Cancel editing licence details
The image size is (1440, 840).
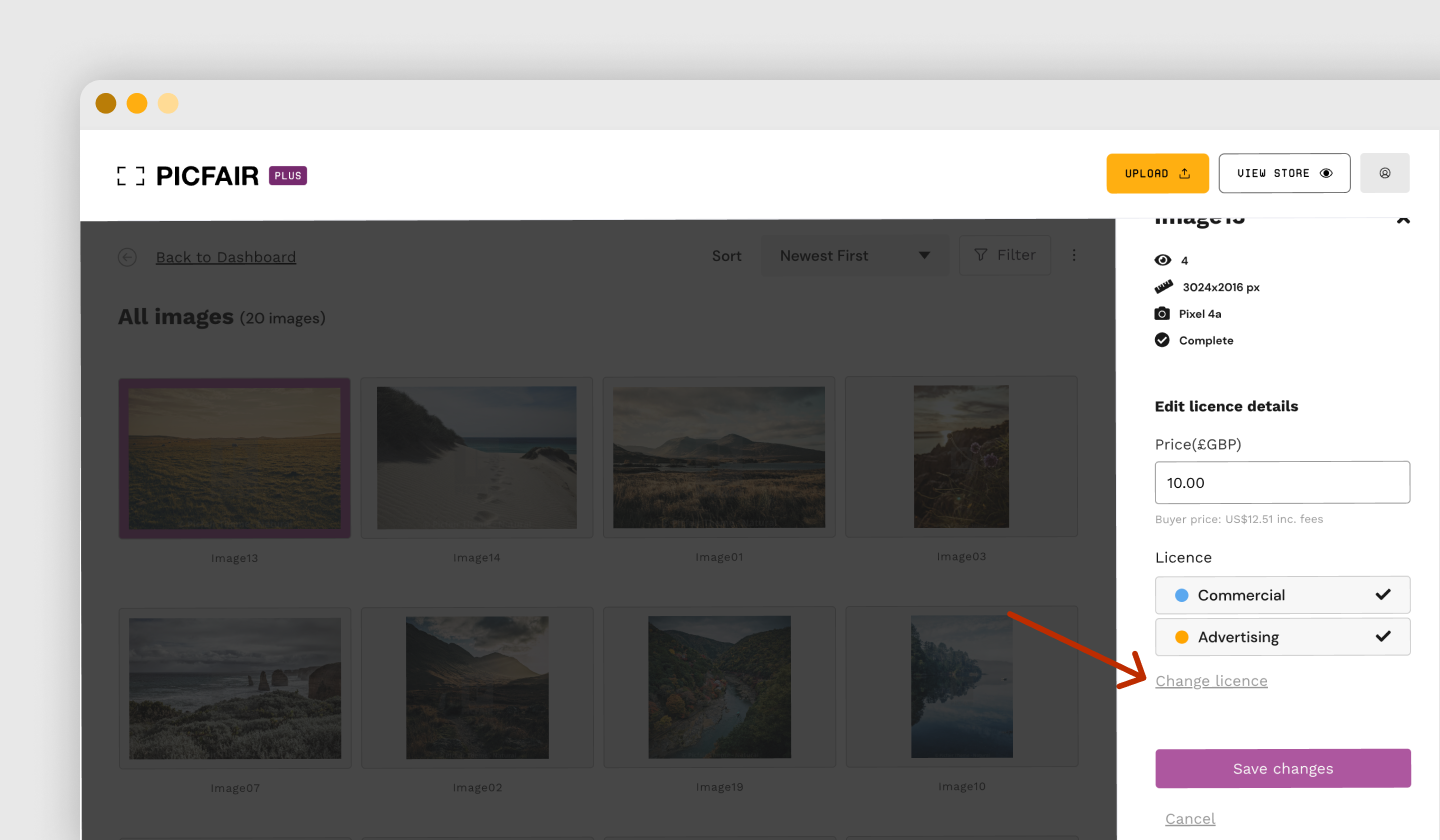1190,819
